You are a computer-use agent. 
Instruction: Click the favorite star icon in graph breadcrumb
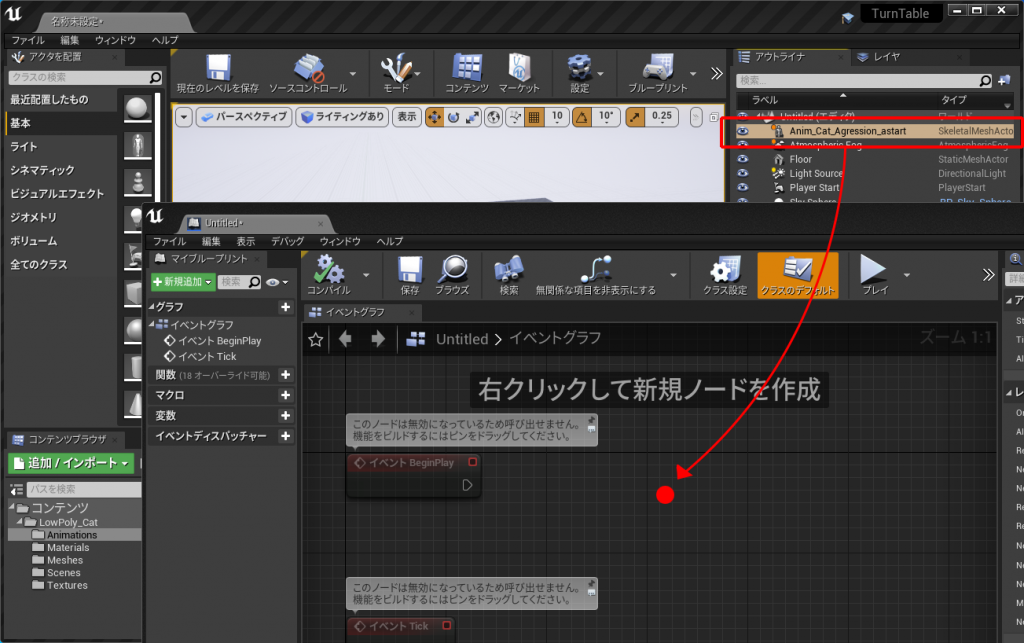(315, 339)
